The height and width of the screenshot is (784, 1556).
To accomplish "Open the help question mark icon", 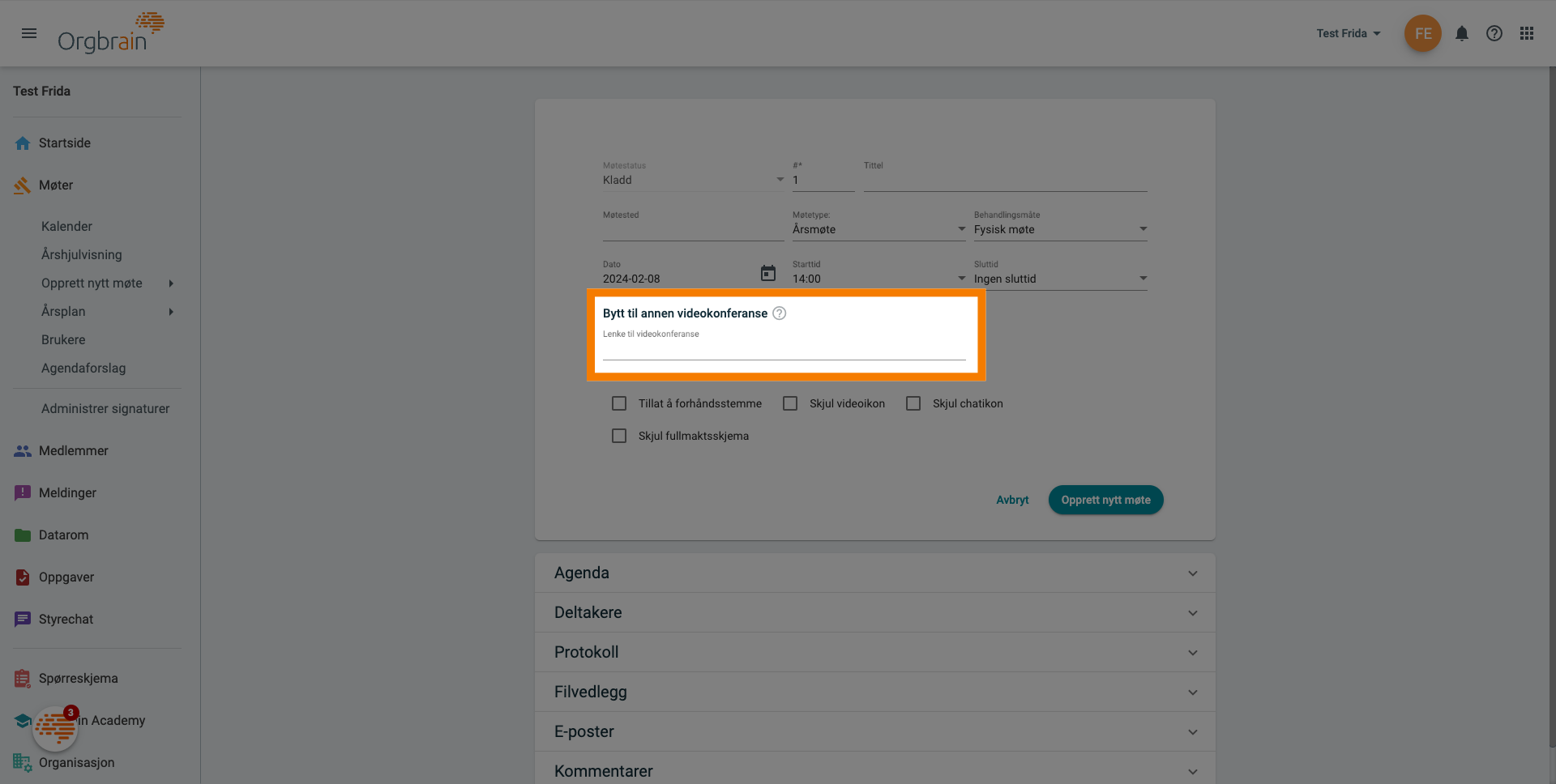I will pyautogui.click(x=1494, y=33).
